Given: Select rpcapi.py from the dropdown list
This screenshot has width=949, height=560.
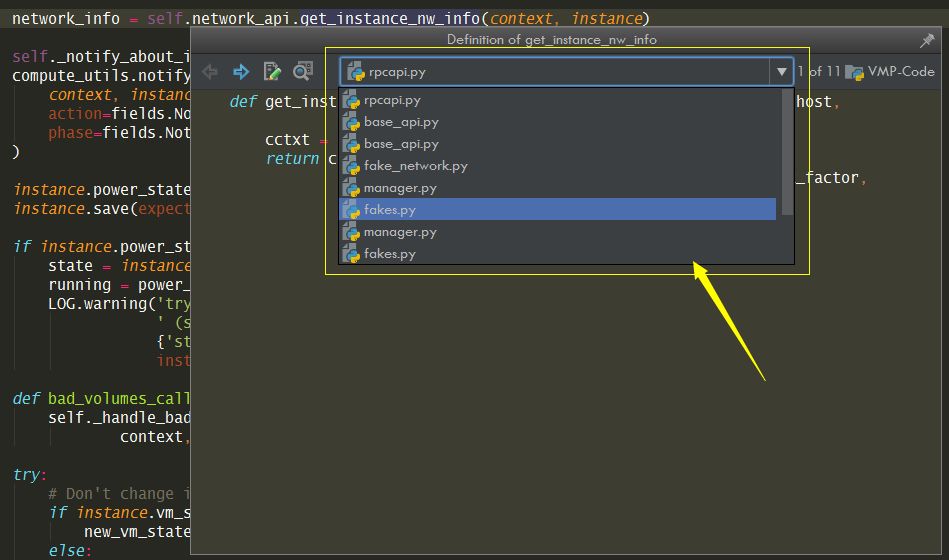Looking at the screenshot, I should click(x=557, y=100).
